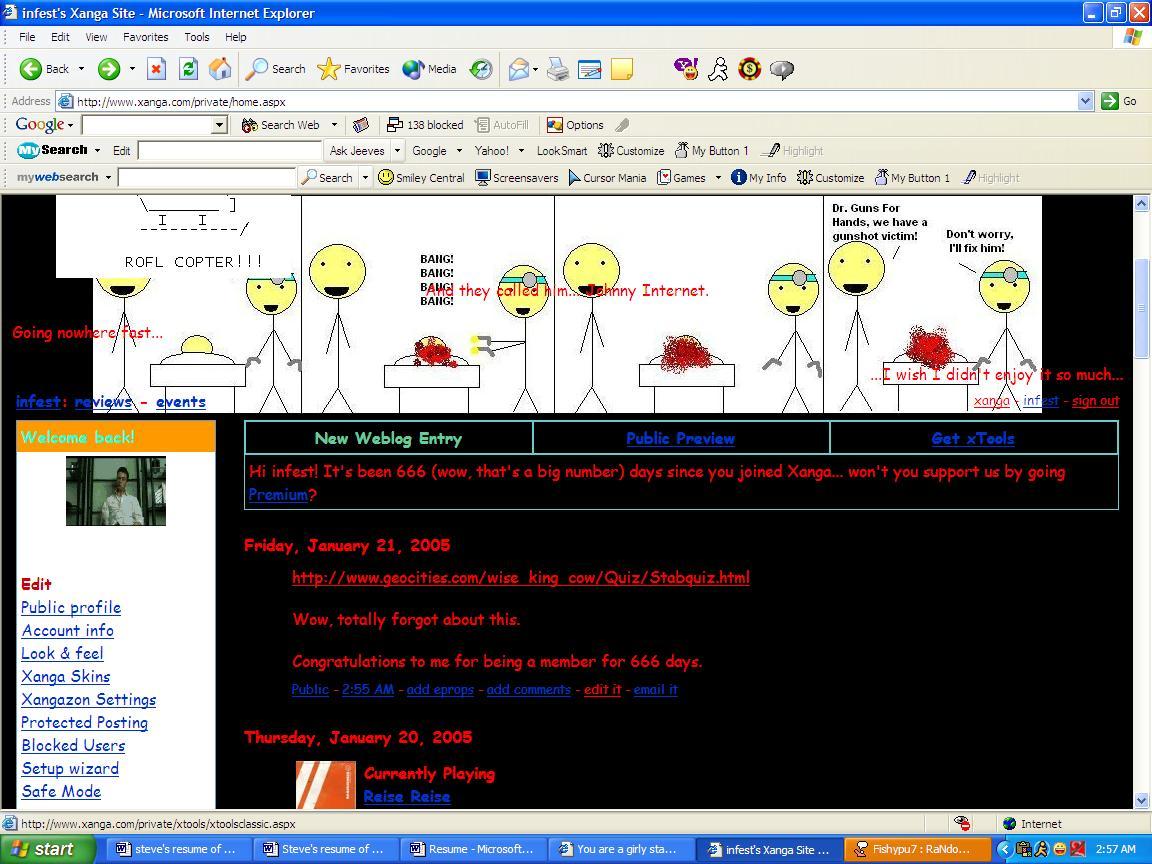1152x864 pixels.
Task: Open the Favorites star button
Action: click(353, 69)
